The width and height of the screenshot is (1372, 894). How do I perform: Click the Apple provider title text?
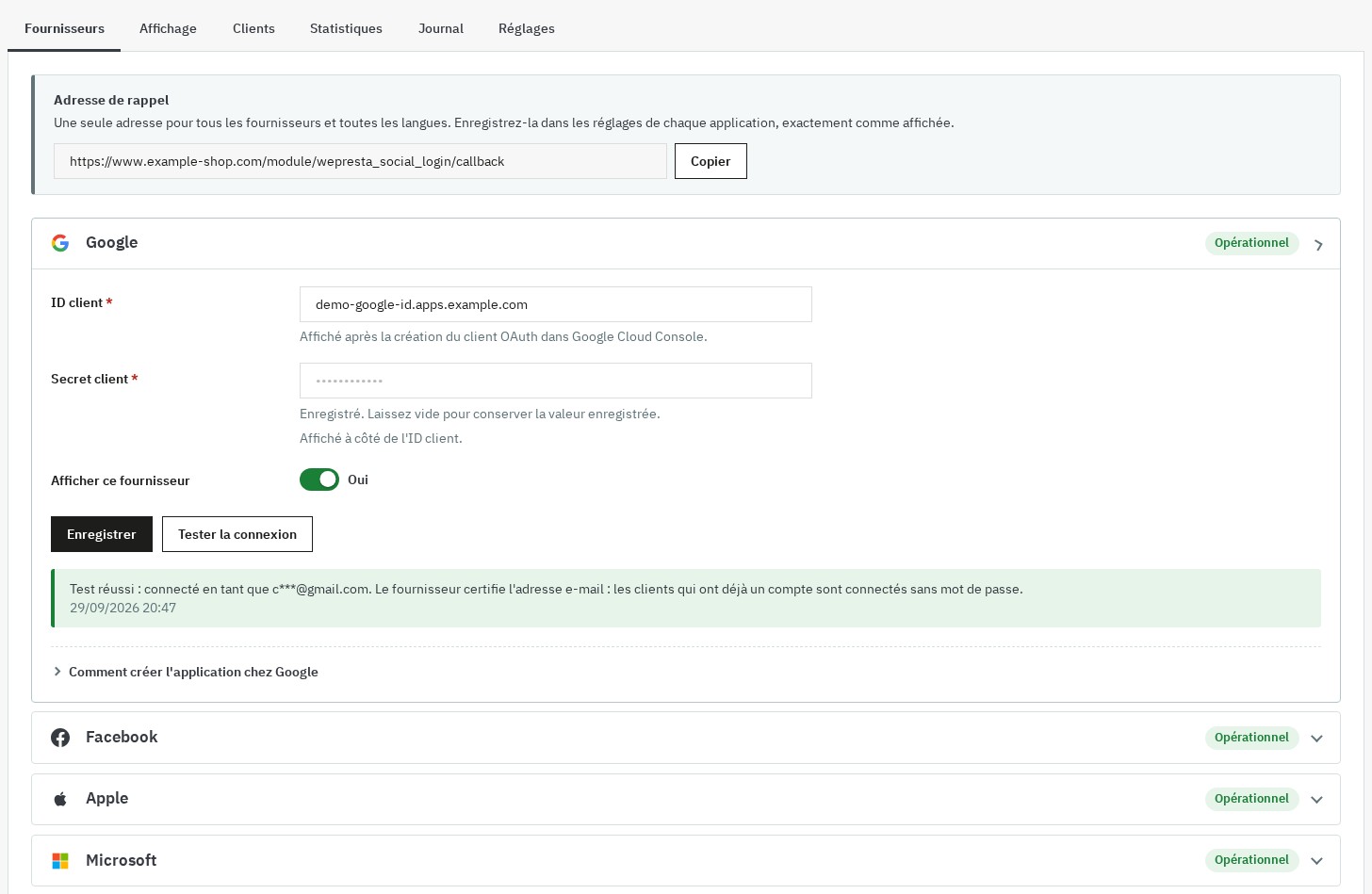(106, 798)
